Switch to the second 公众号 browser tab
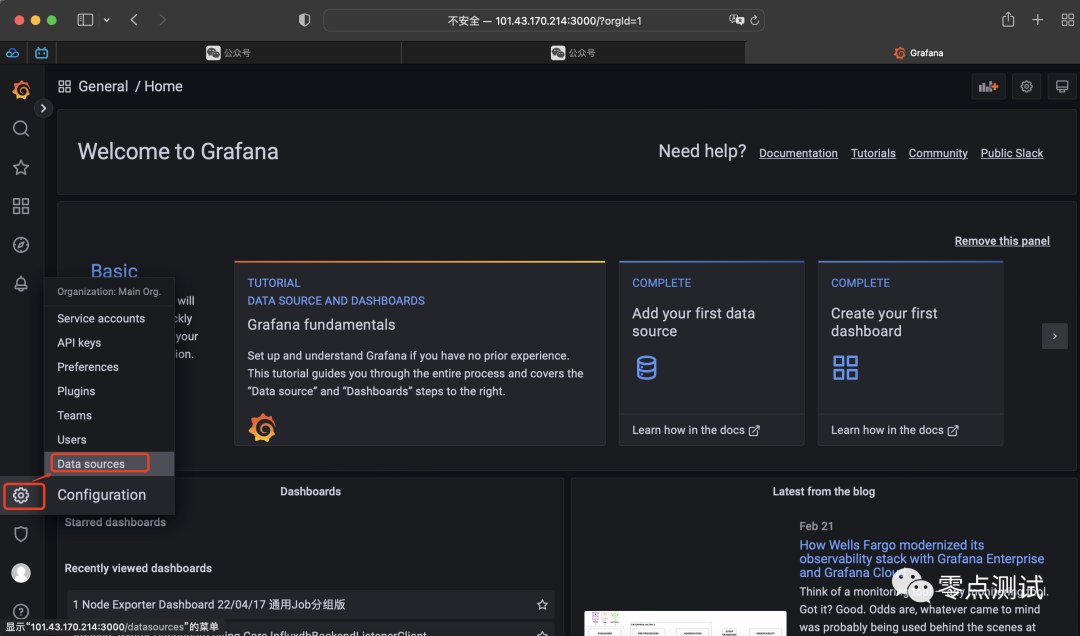The image size is (1080, 636). coord(573,52)
